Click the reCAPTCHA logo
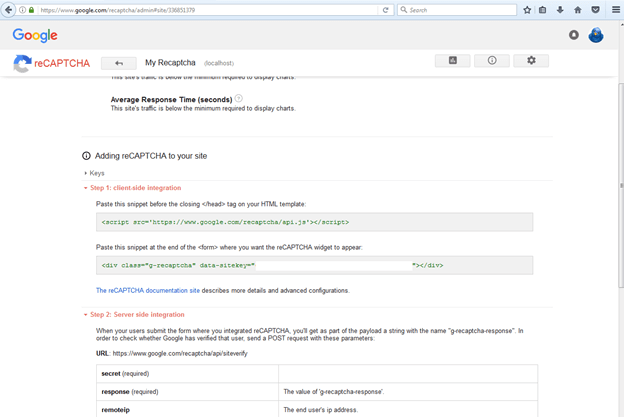Screen dimensions: 624x417 [52, 63]
